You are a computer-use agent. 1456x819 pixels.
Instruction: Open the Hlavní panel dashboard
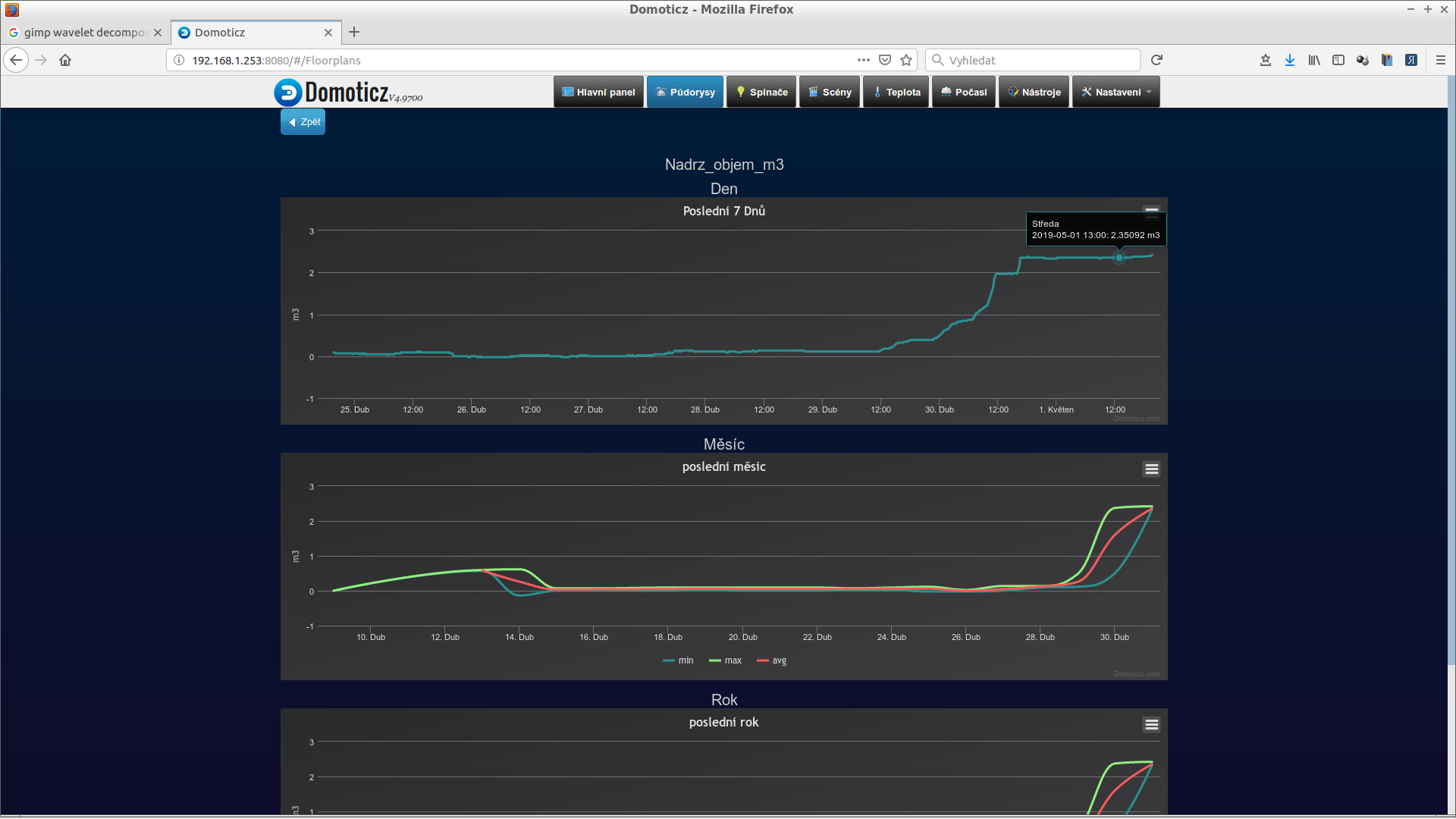[598, 92]
